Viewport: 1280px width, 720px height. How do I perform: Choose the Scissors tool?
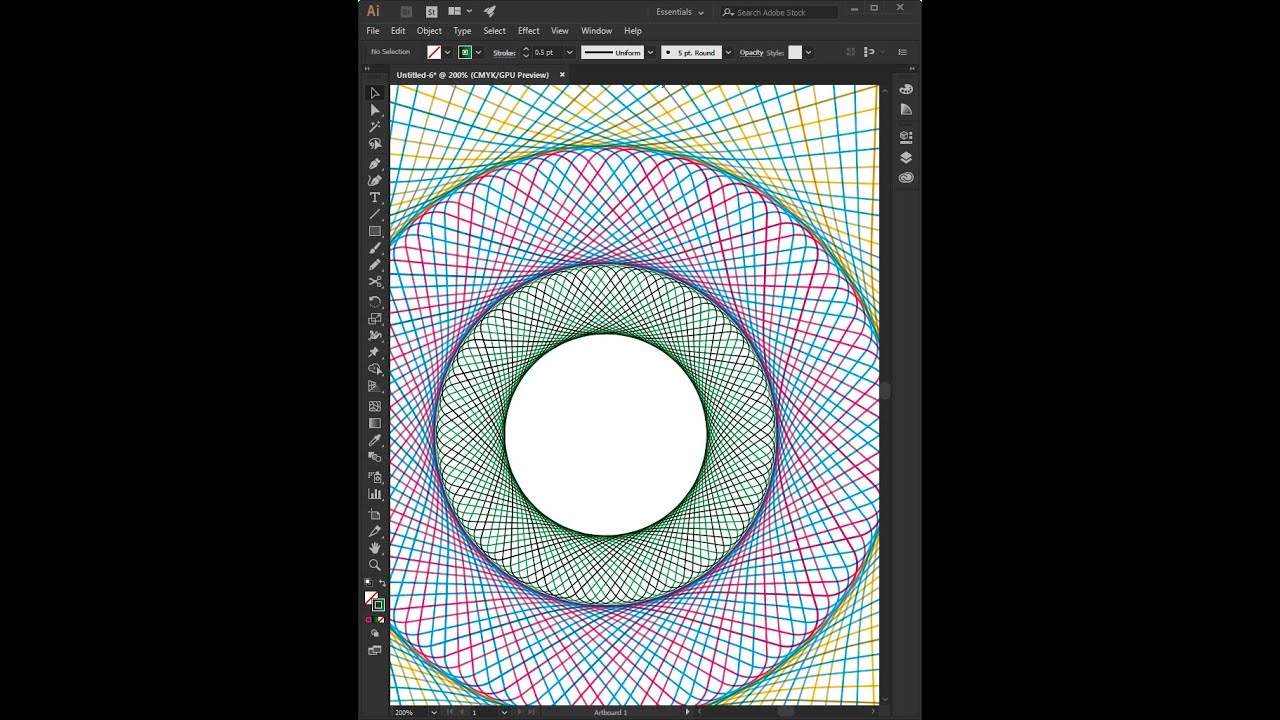375,282
